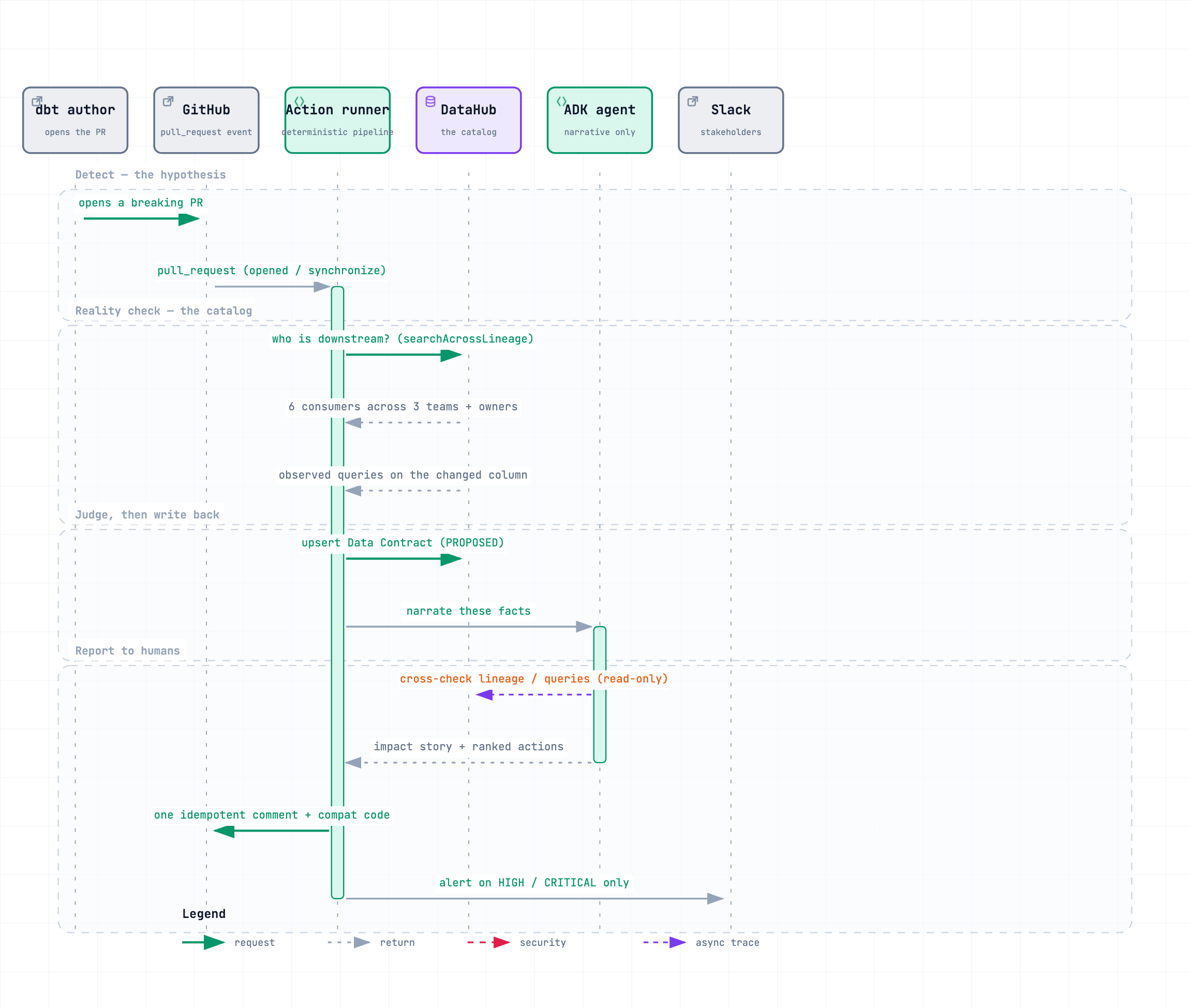The height and width of the screenshot is (1008, 1190).
Task: Click 'upsert Data Contract (PROPOSED)' label
Action: [x=403, y=543]
